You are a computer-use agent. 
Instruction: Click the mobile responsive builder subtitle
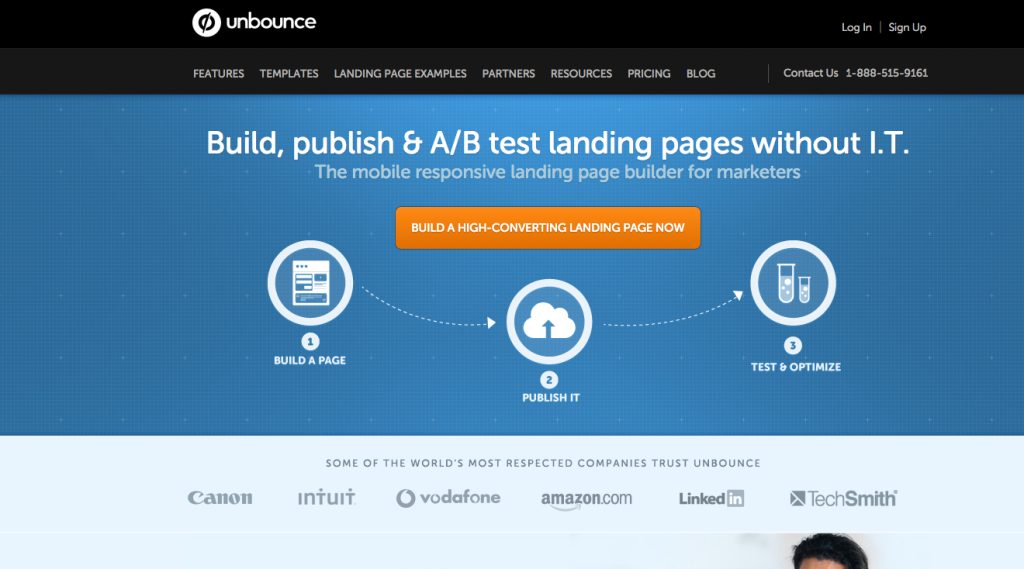[558, 172]
